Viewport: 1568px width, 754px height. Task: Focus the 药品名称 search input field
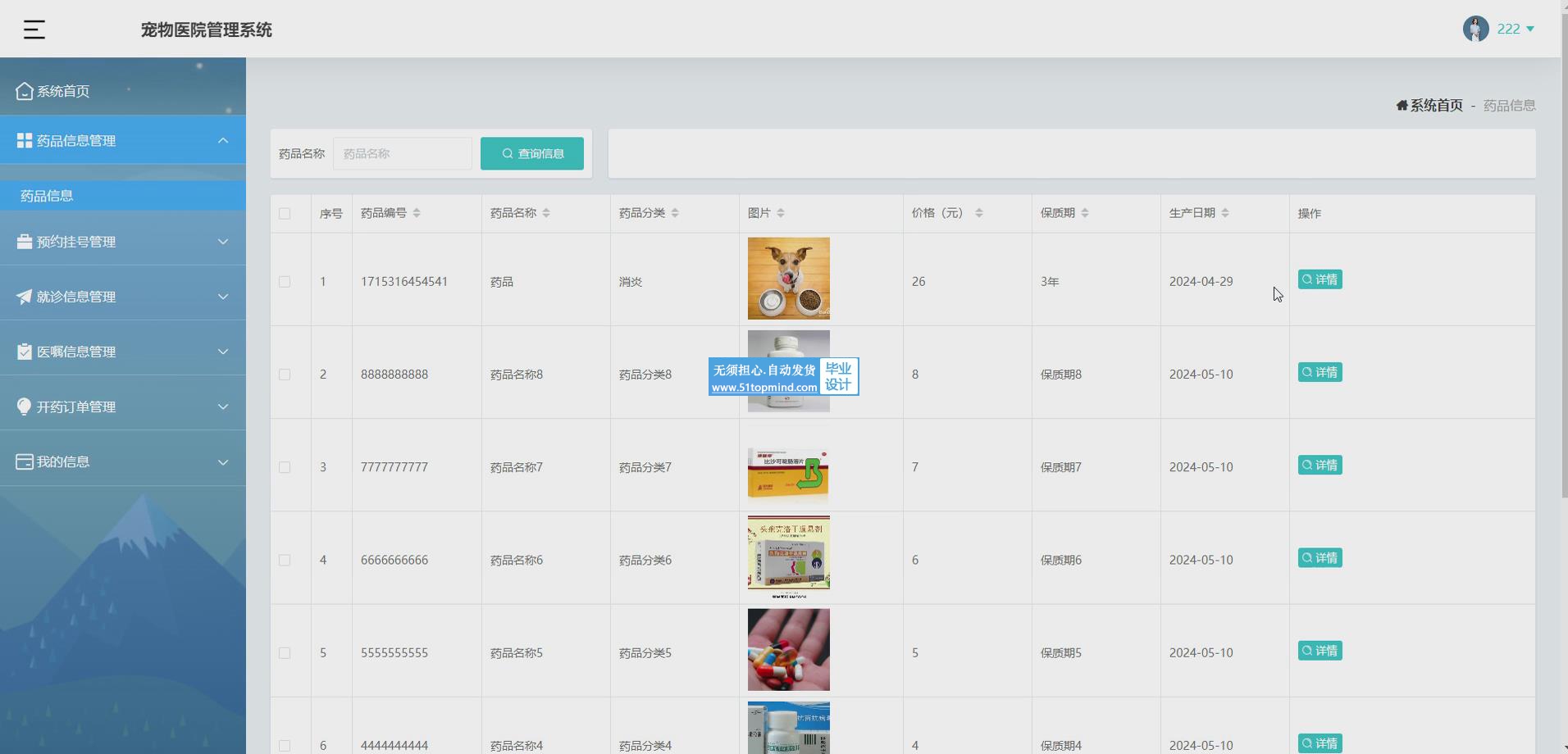[x=402, y=153]
